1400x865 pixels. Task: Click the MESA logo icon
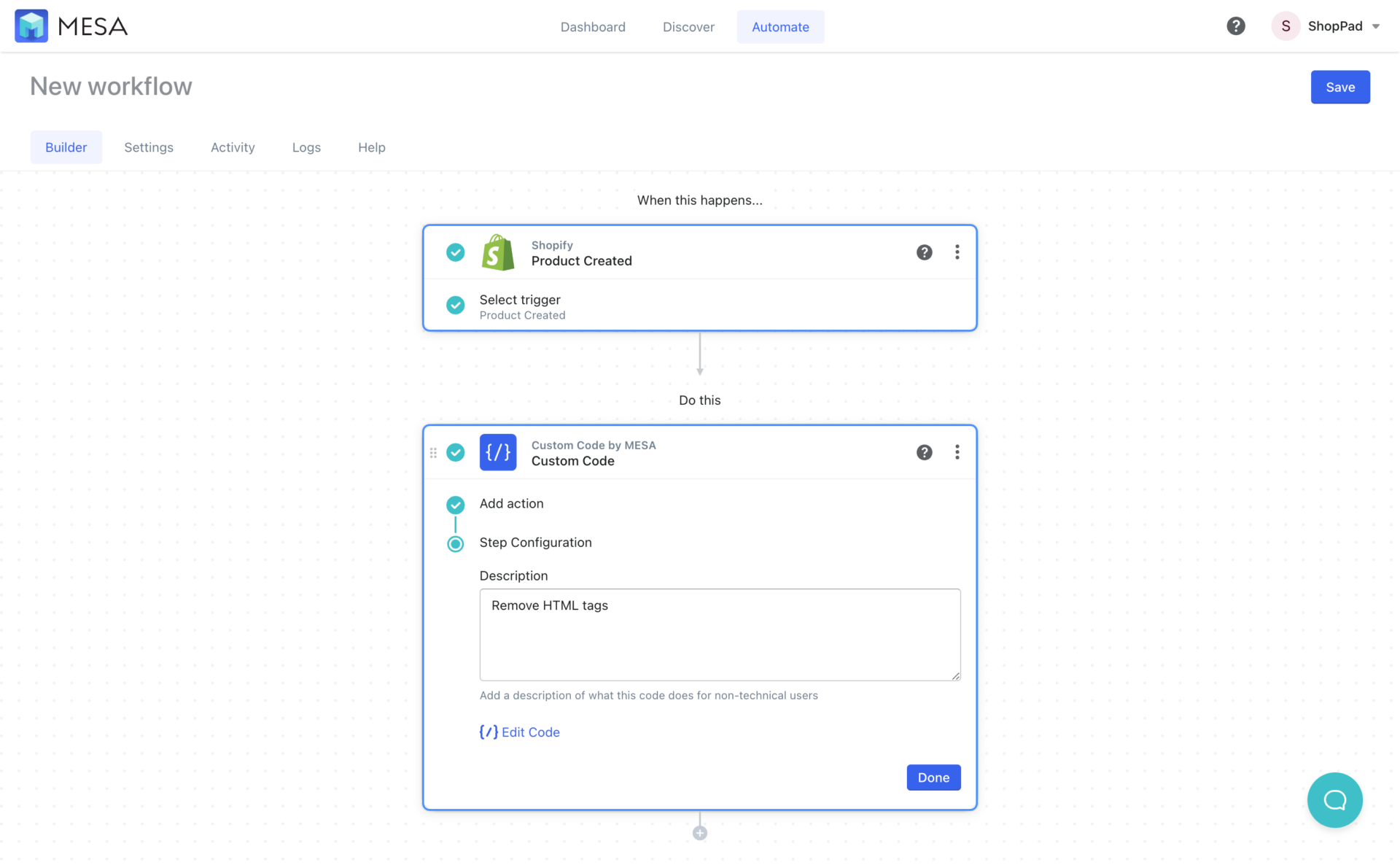point(31,26)
